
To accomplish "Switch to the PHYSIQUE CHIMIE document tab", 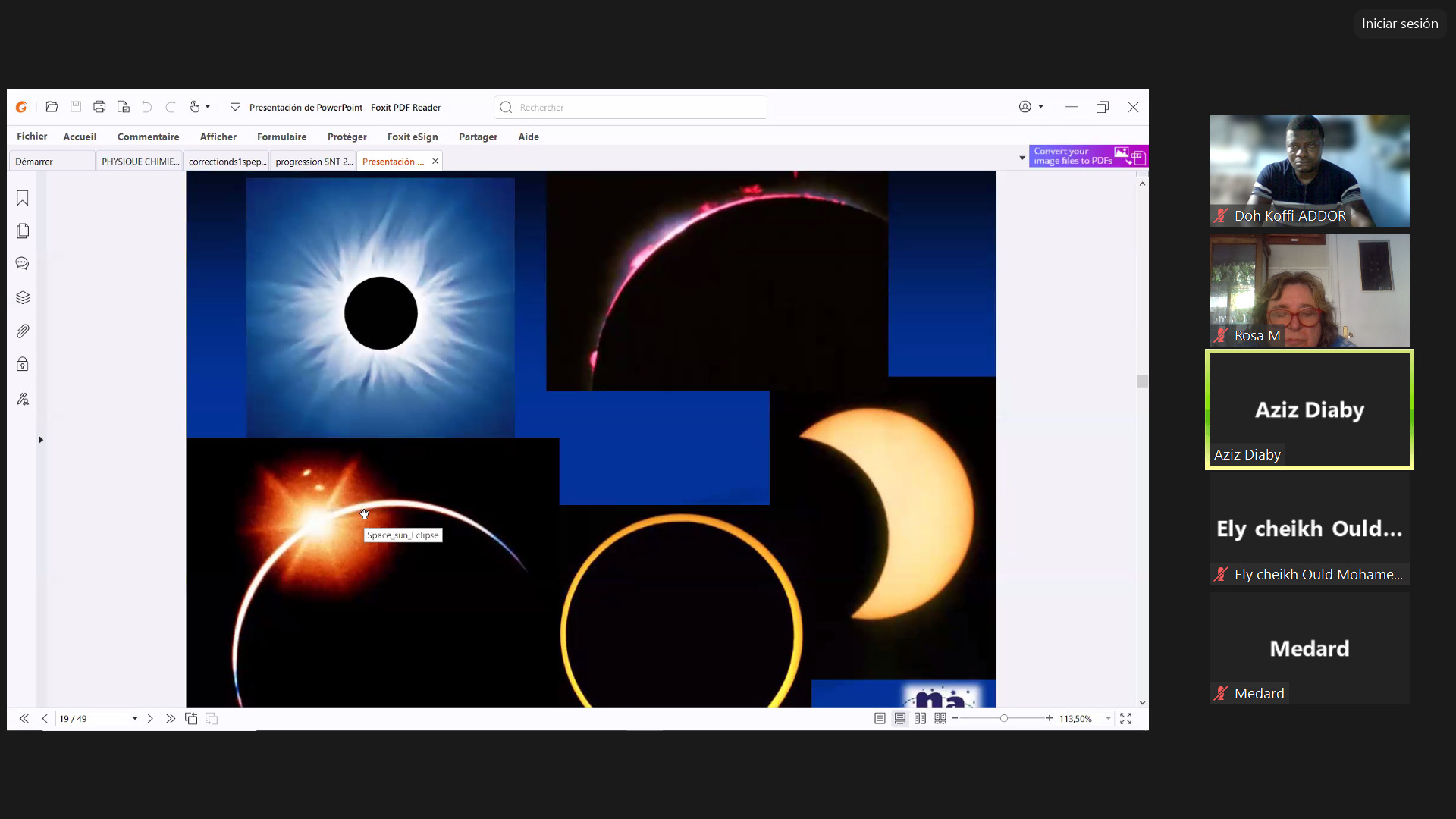I will (x=140, y=162).
